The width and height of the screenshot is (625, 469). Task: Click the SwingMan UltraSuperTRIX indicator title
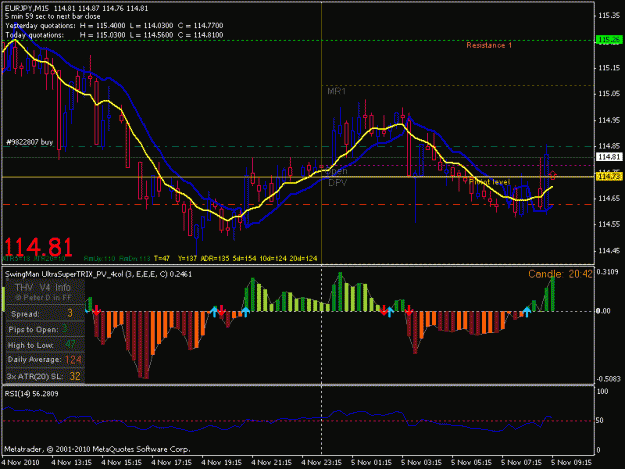tap(98, 274)
